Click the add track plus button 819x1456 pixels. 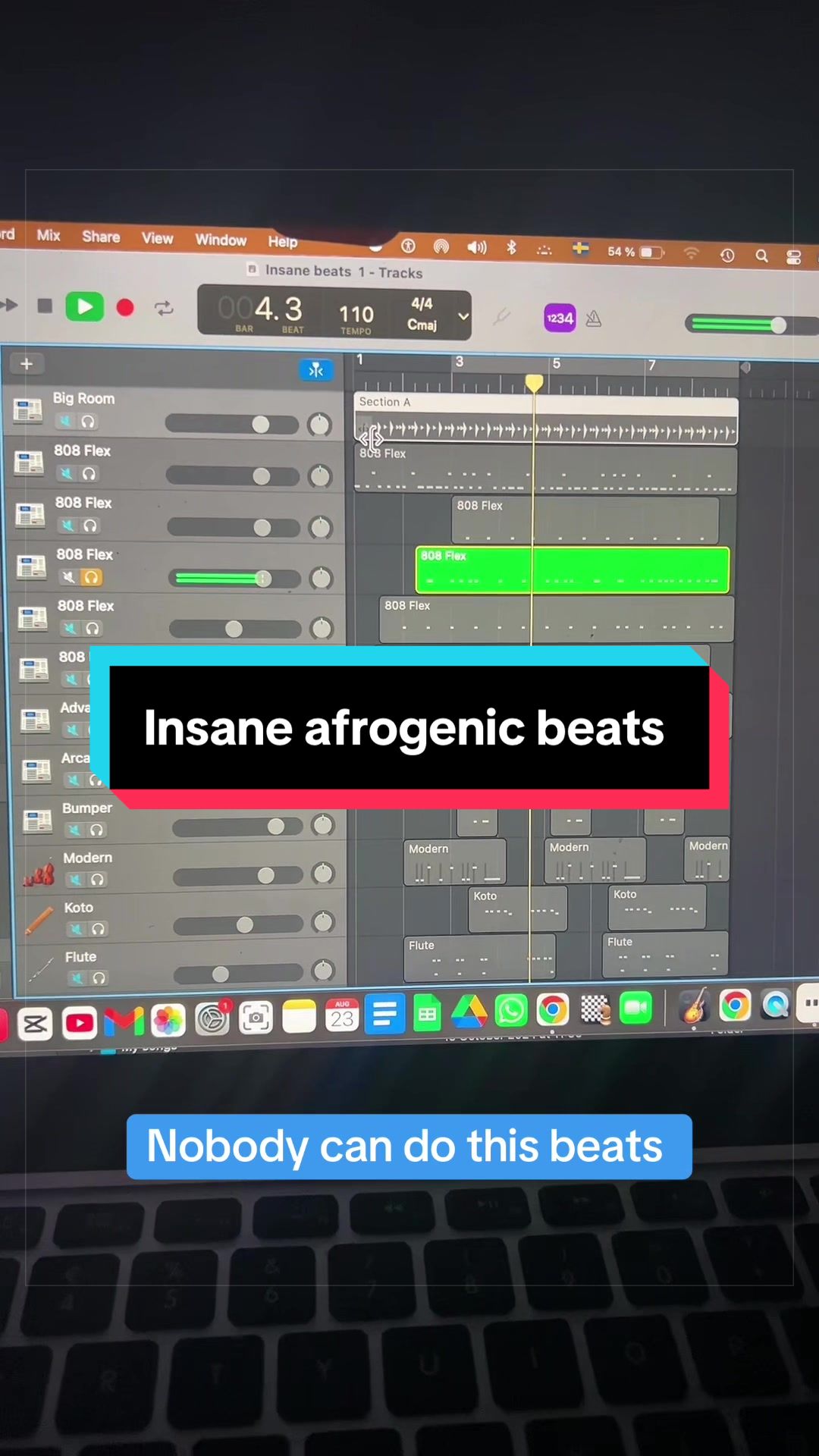(26, 364)
